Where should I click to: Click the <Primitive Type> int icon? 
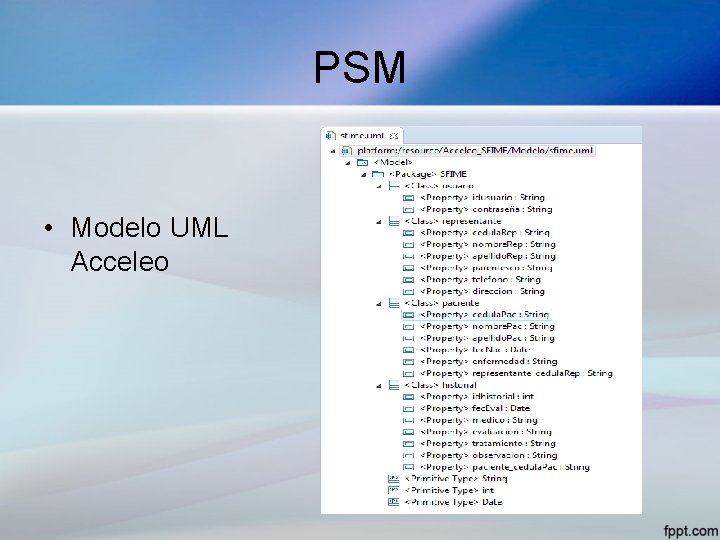(x=394, y=490)
